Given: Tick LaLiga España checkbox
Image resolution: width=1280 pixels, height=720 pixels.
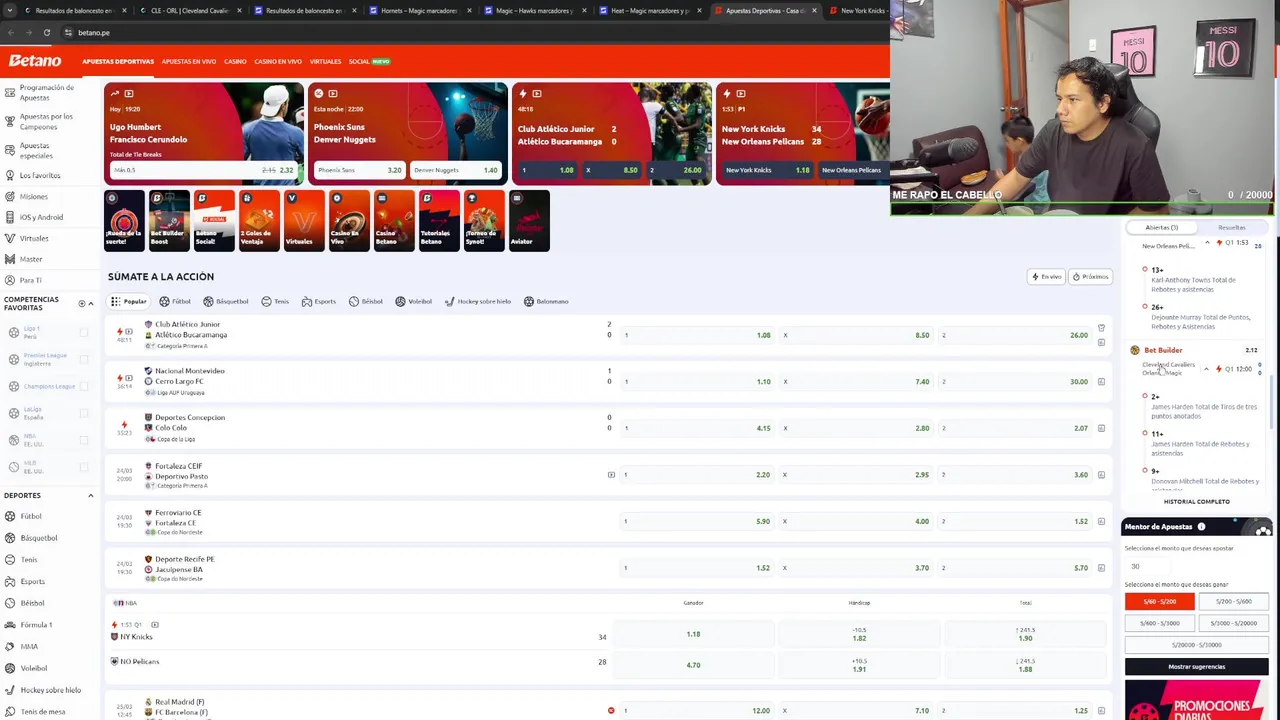Looking at the screenshot, I should click(83, 413).
